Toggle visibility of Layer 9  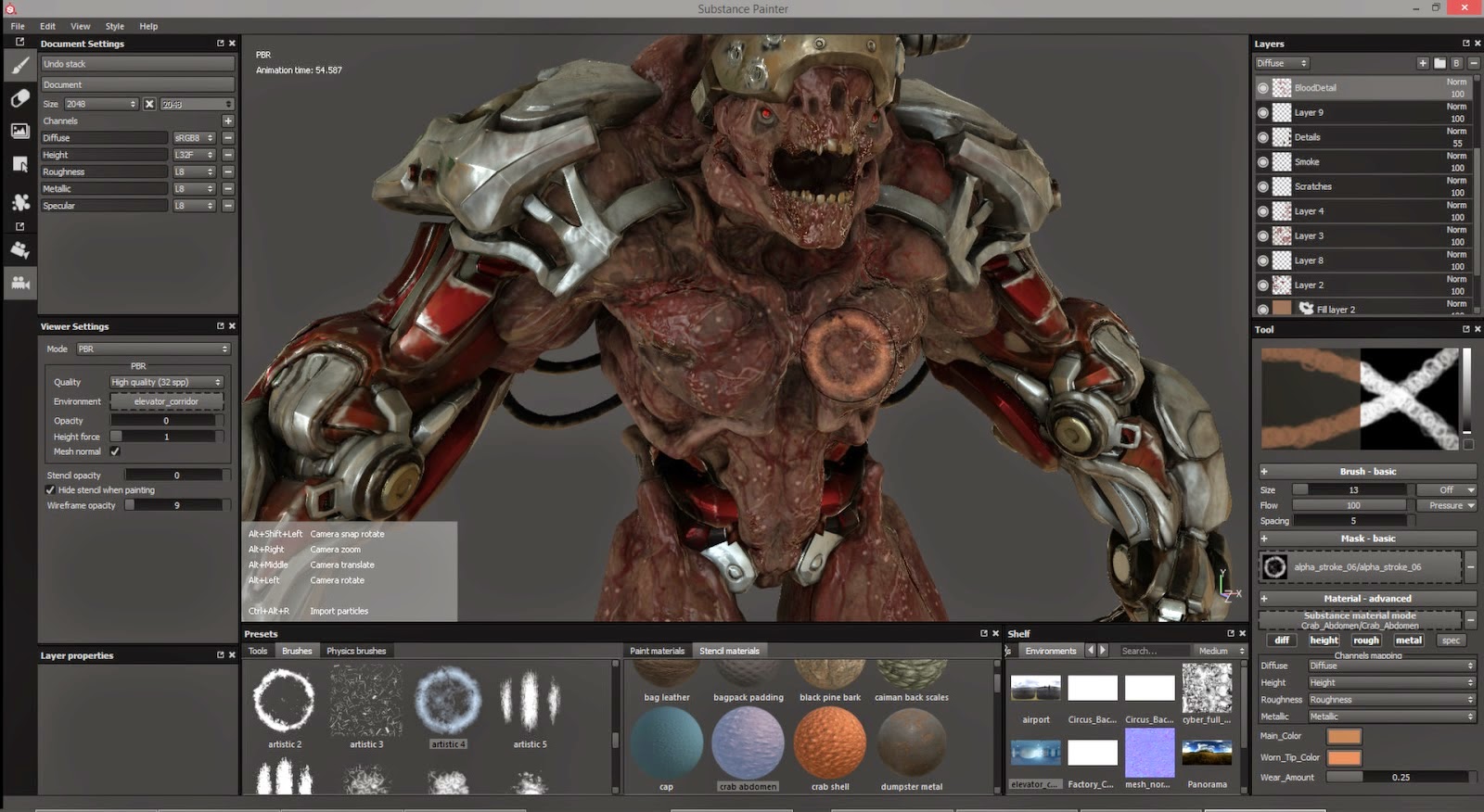point(1262,112)
